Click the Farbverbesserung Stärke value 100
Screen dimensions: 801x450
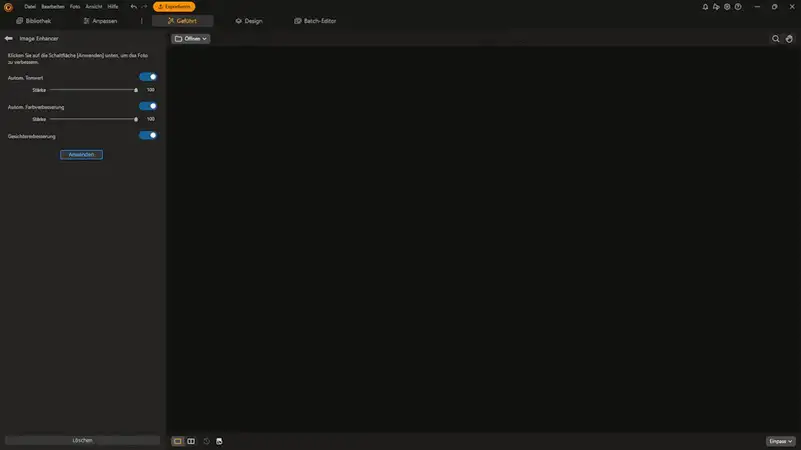point(151,119)
